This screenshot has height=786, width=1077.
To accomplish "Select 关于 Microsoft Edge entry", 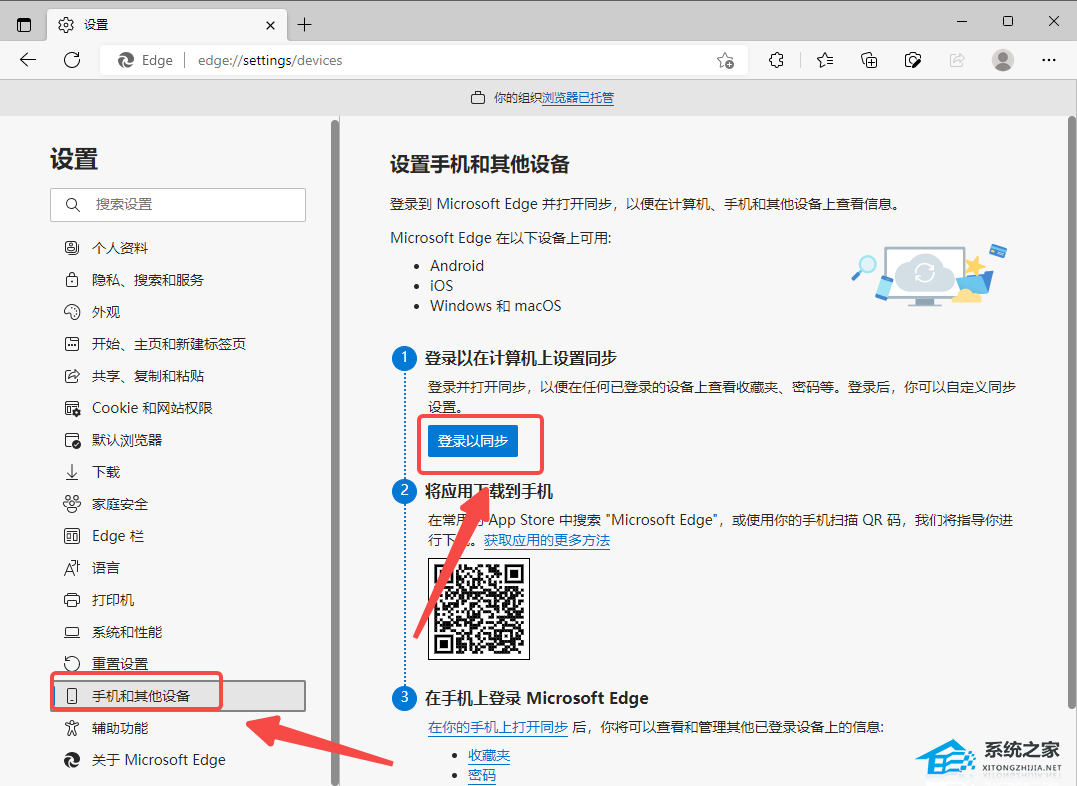I will click(x=158, y=760).
